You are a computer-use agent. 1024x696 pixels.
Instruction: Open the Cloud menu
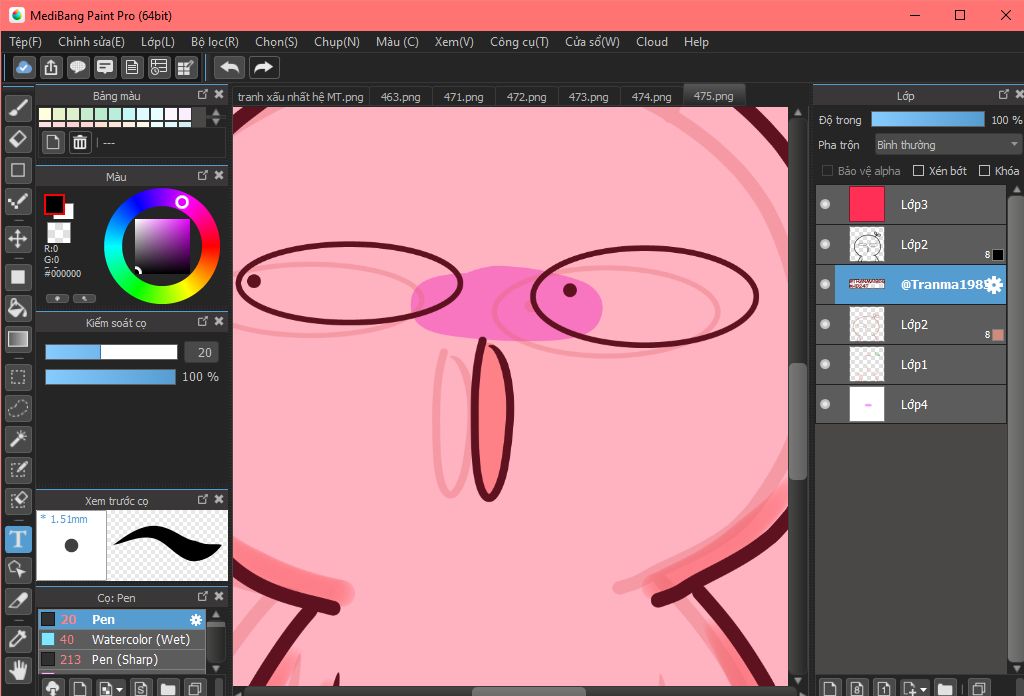point(652,42)
